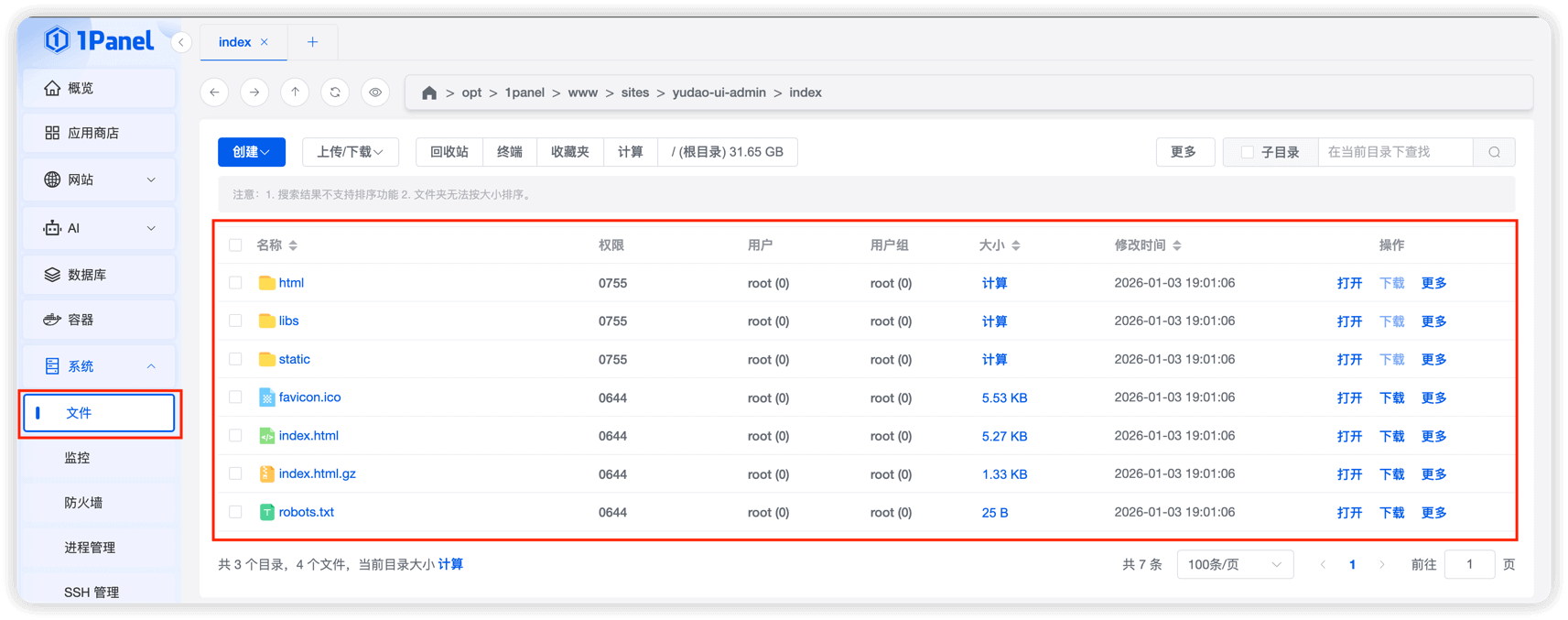Download the robots.txt file
The width and height of the screenshot is (1568, 620).
pyautogui.click(x=1391, y=513)
